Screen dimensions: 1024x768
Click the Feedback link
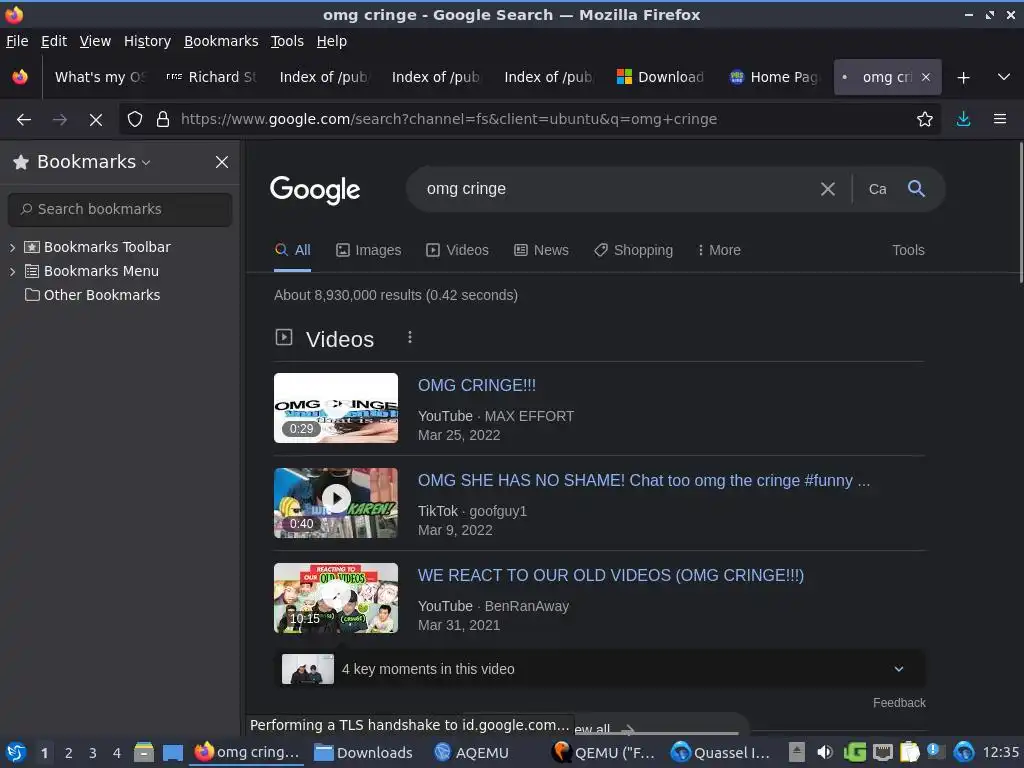coord(899,703)
